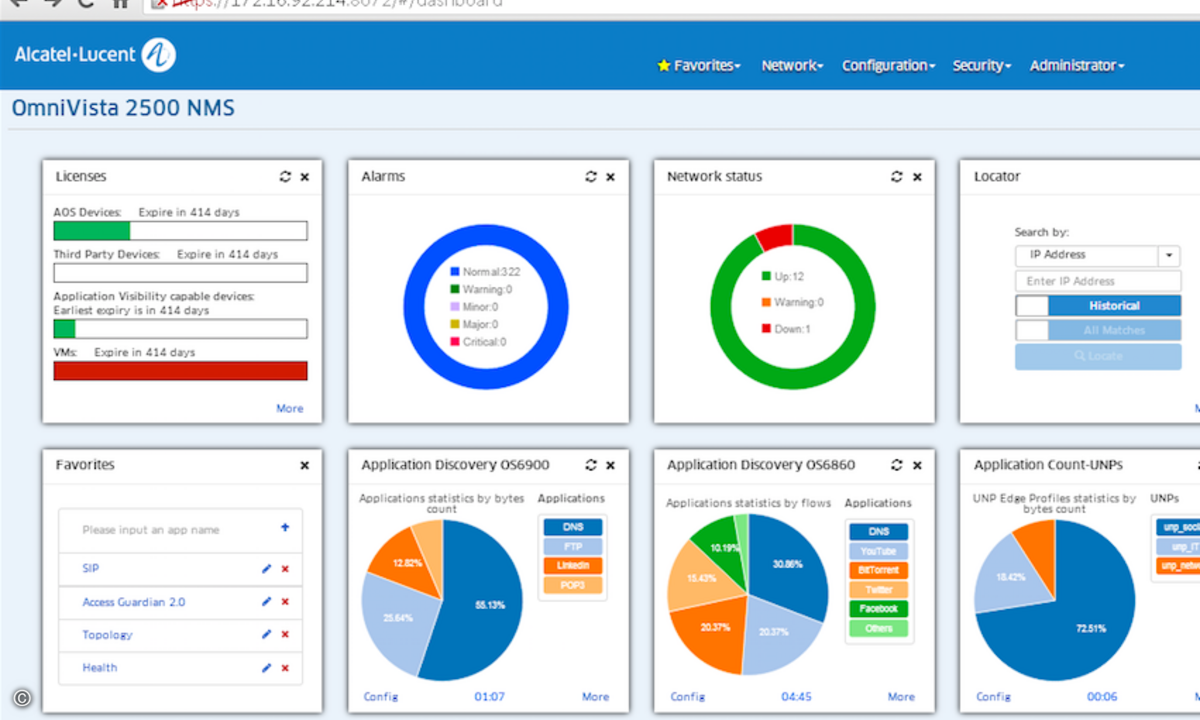
Task: Open the Search by IP Address dropdown
Action: pyautogui.click(x=1098, y=255)
